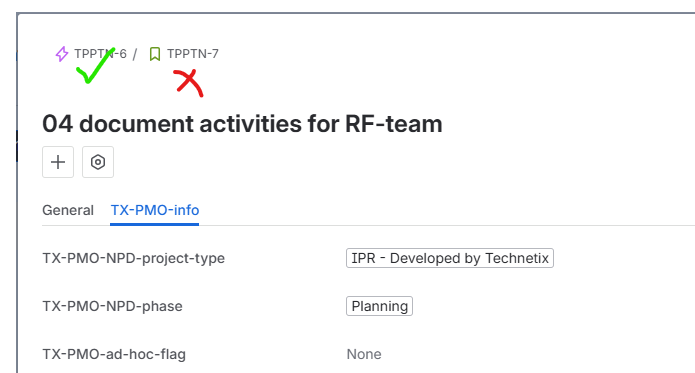Open parent issue TPPTN-6 breadcrumb link
The image size is (695, 373).
point(100,54)
